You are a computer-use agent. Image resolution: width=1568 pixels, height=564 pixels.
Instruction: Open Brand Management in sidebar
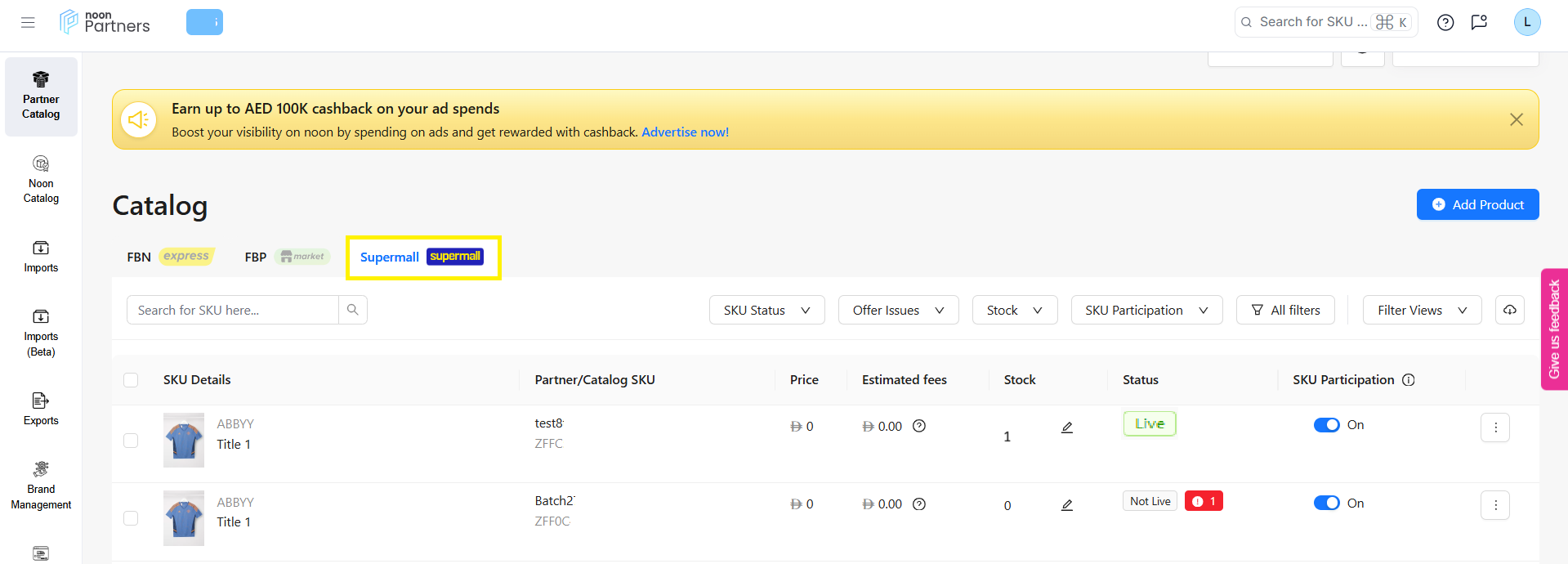(41, 486)
